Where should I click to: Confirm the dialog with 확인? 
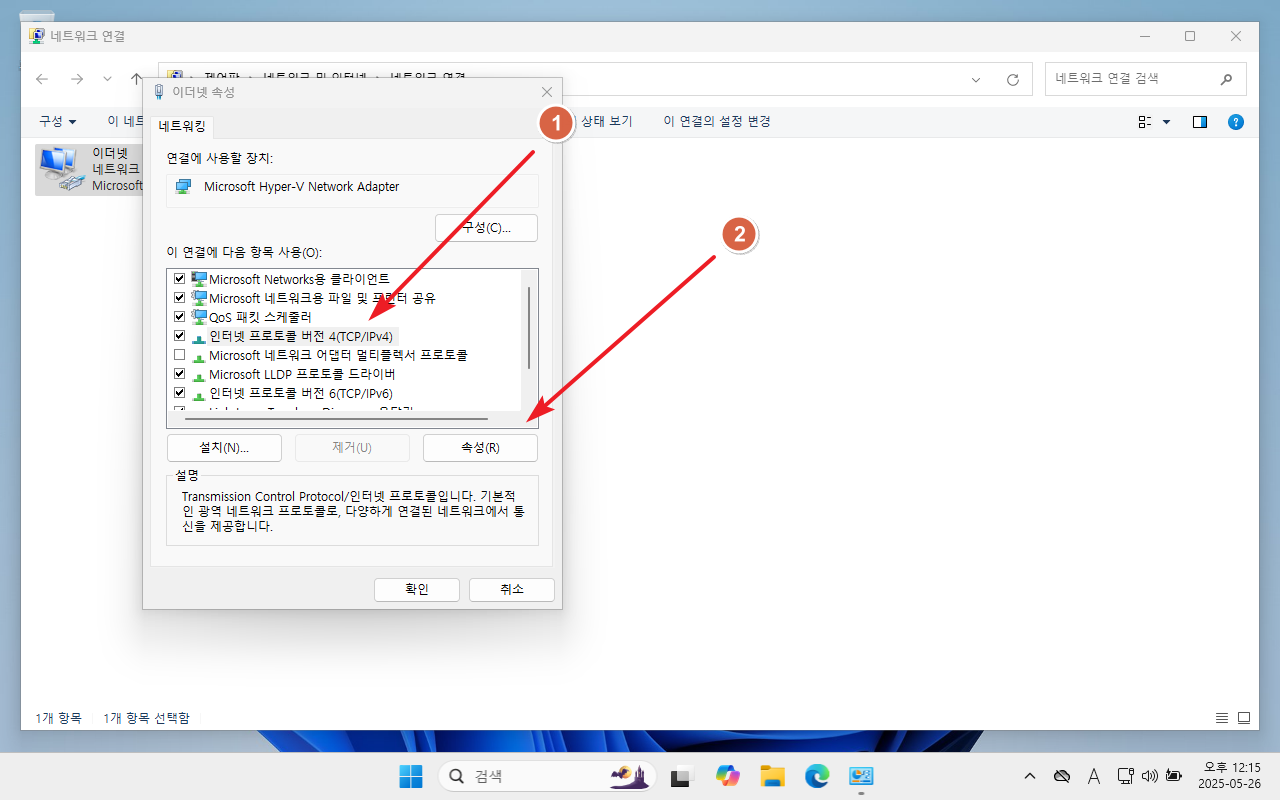[417, 589]
